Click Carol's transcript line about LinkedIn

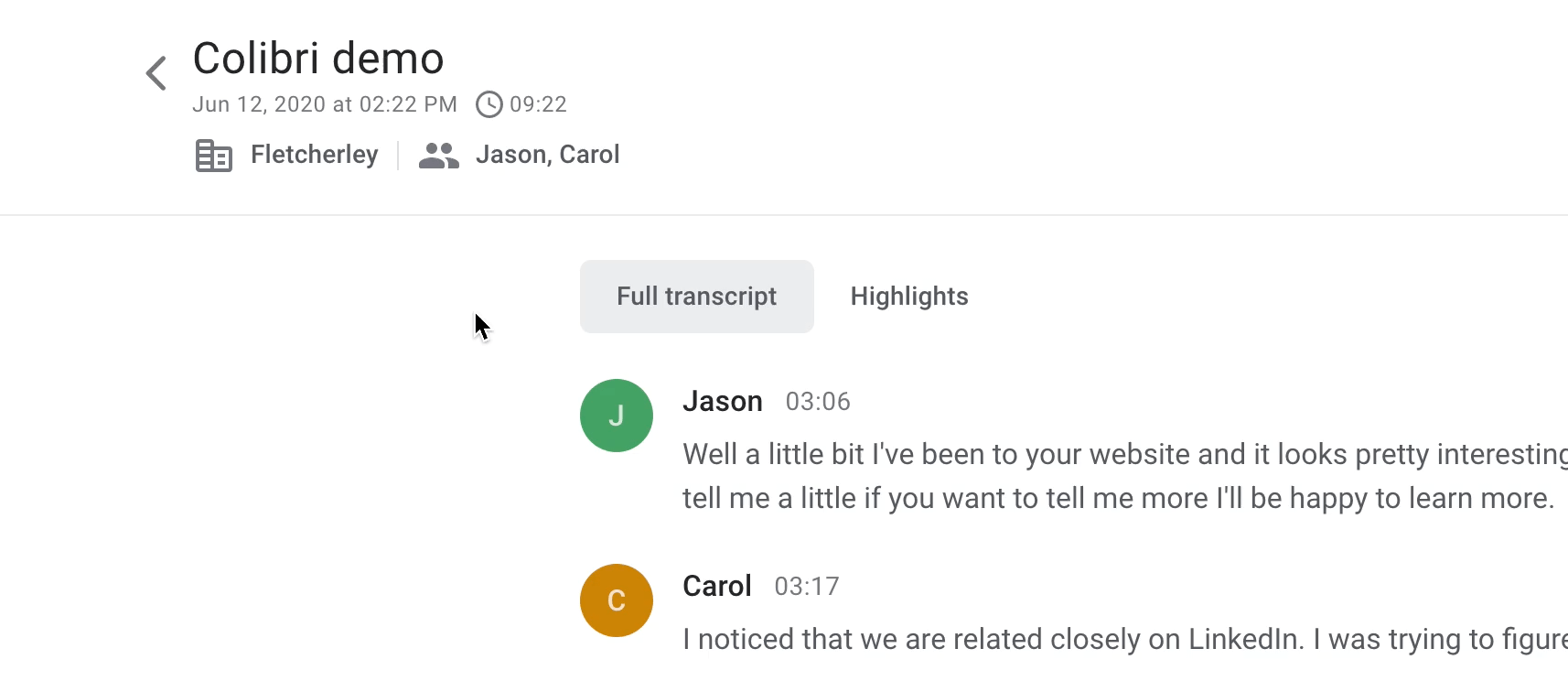(1125, 639)
